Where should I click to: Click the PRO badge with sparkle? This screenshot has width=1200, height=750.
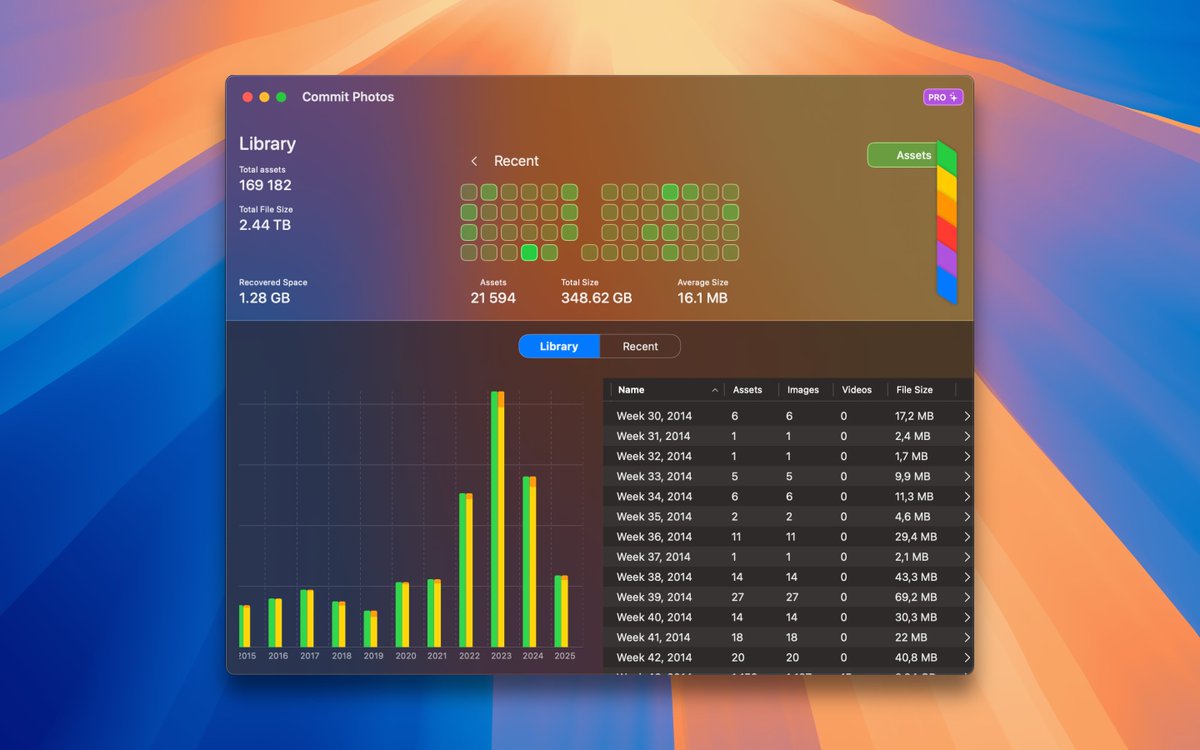(x=943, y=97)
